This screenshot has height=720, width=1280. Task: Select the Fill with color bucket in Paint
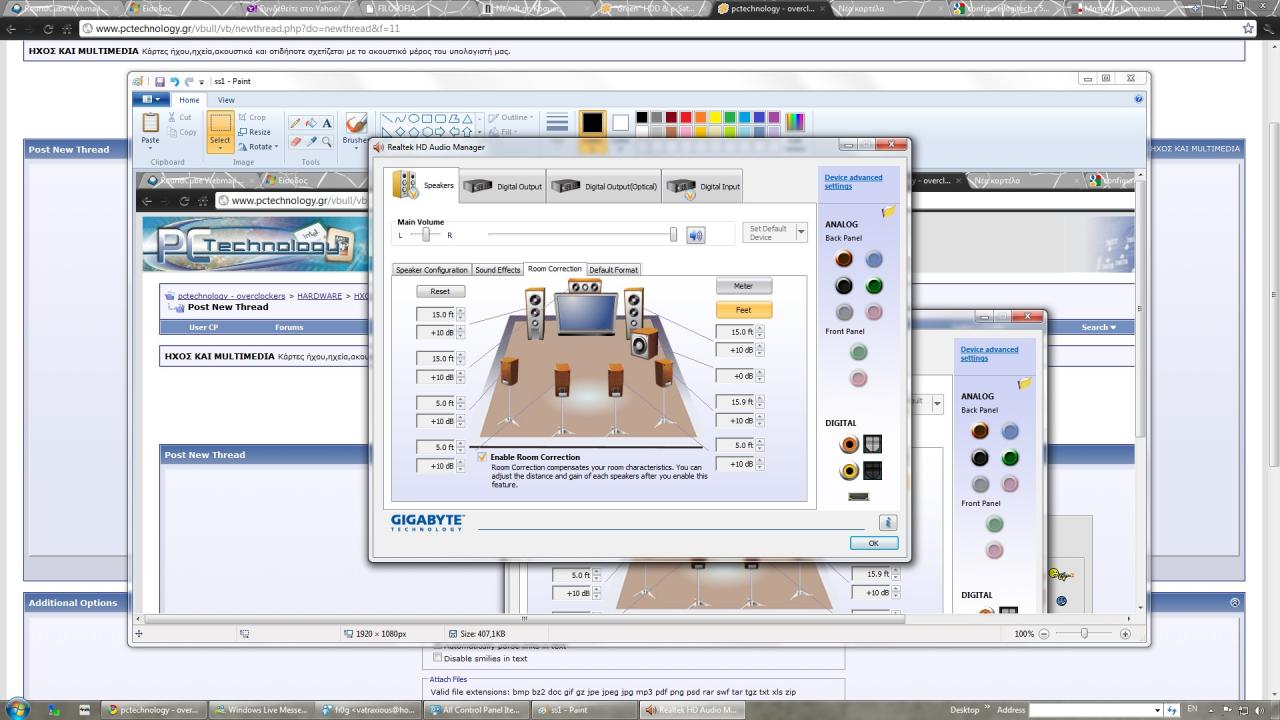coord(311,123)
